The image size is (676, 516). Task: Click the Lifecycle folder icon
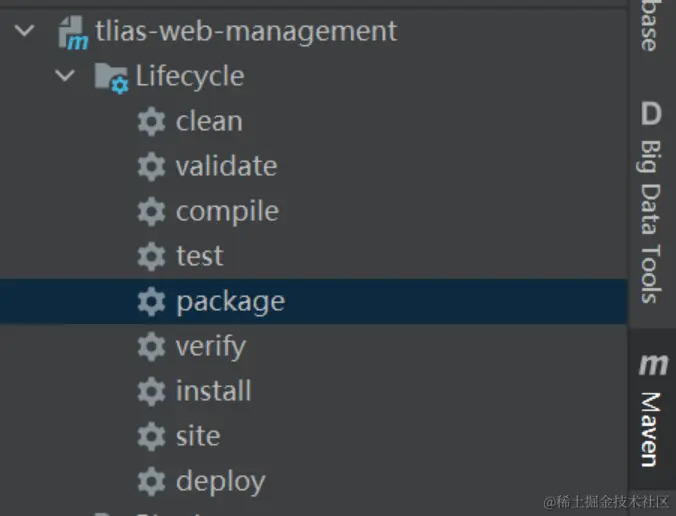coord(110,77)
